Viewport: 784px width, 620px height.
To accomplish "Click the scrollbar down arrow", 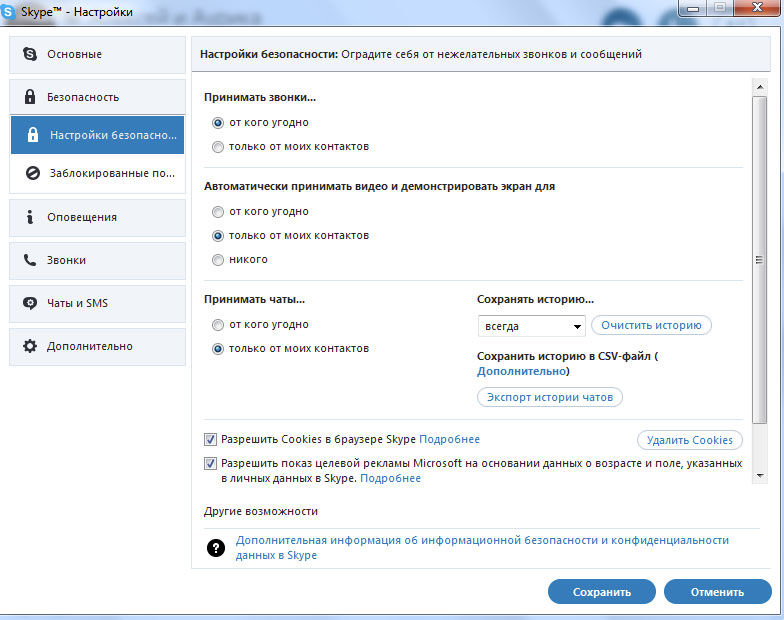I will [x=760, y=476].
